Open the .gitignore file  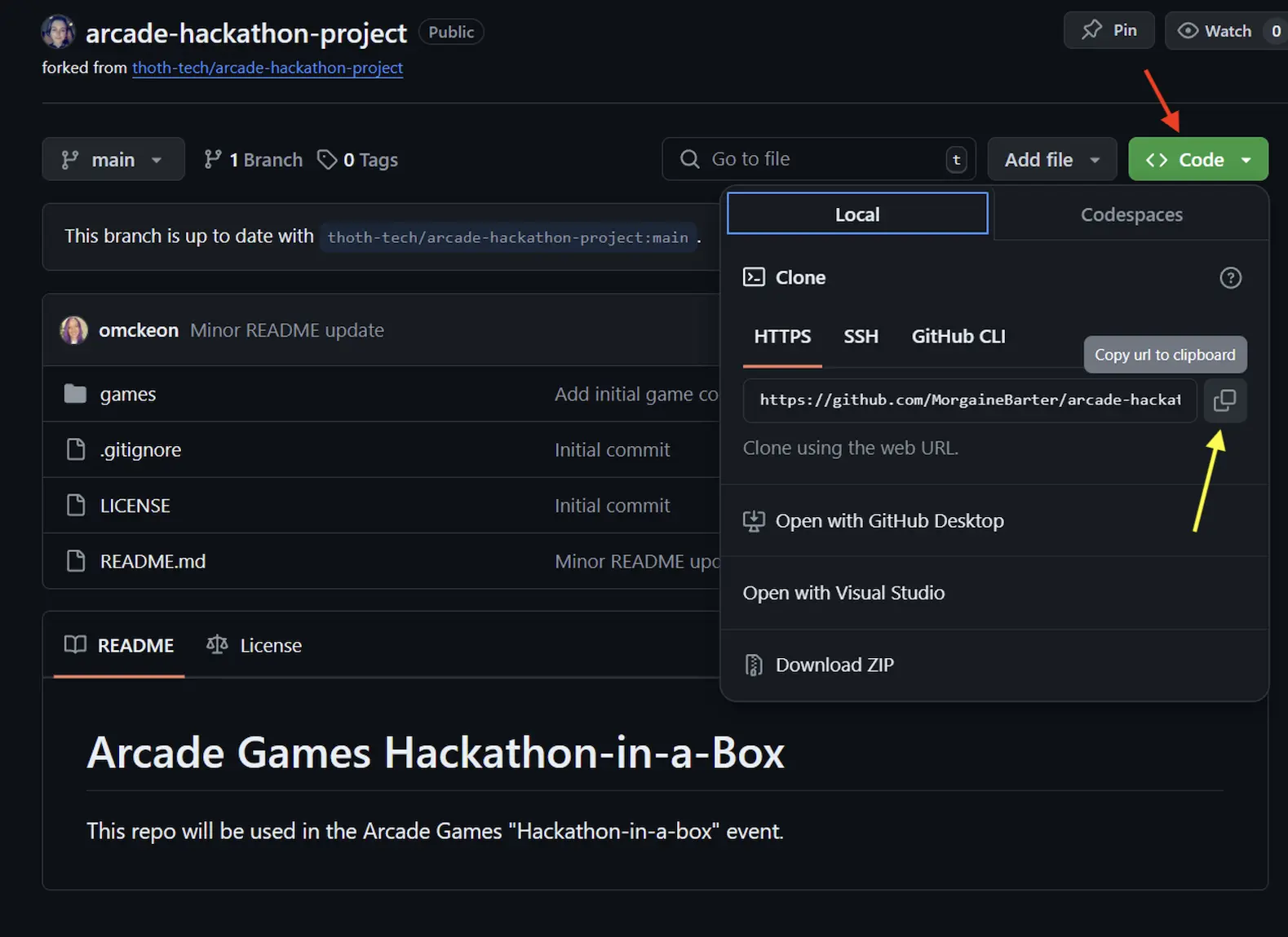pyautogui.click(x=140, y=450)
